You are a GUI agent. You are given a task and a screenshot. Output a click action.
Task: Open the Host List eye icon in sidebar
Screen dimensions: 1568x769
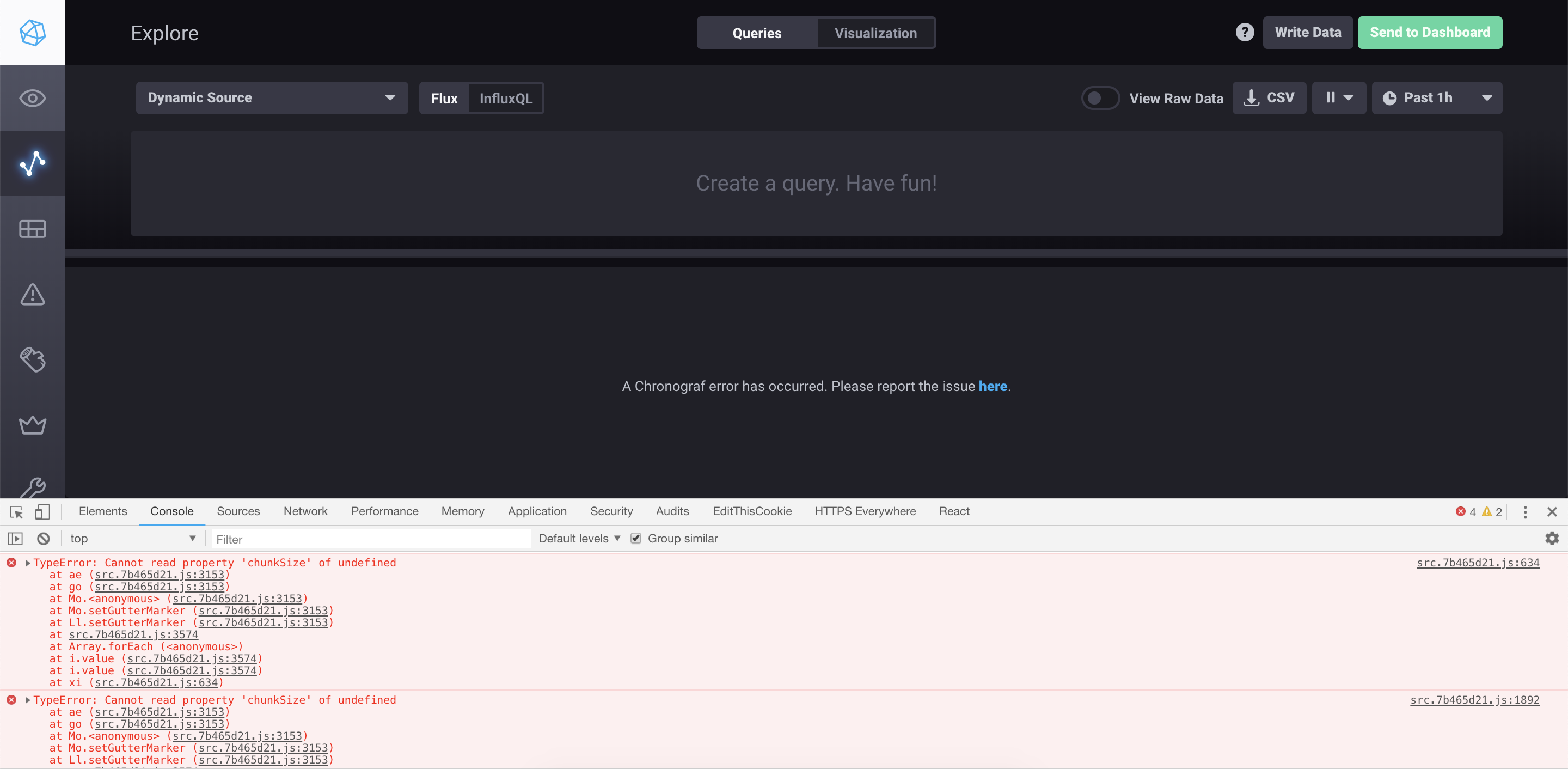point(32,98)
